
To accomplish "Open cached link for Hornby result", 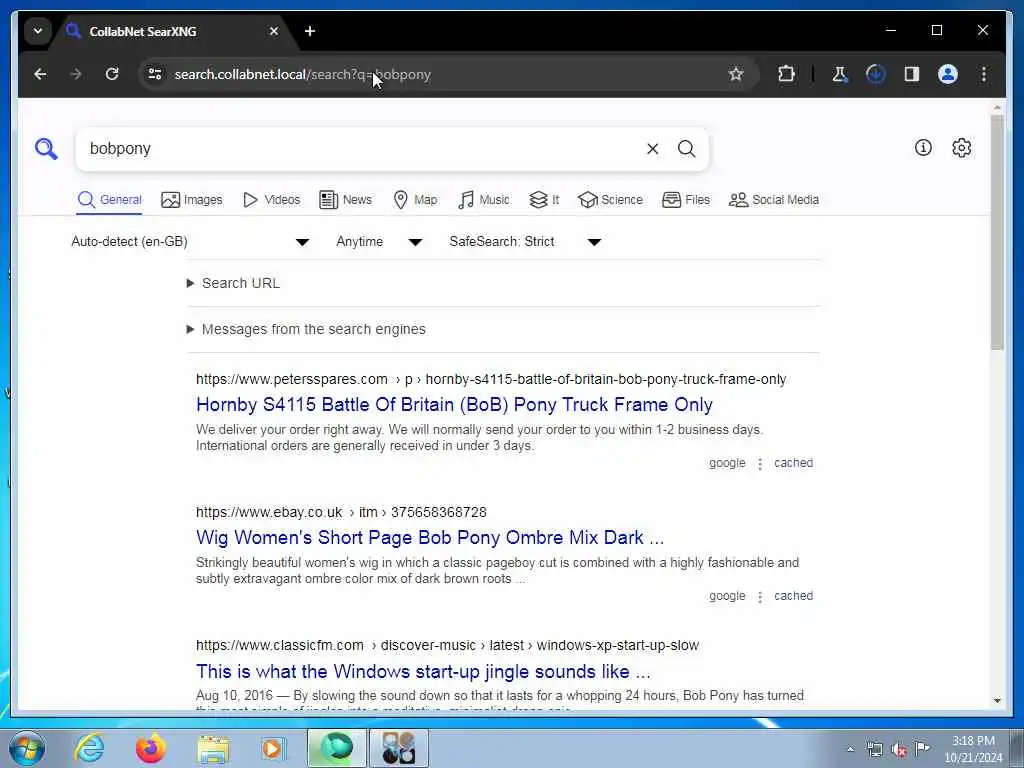I will 793,463.
